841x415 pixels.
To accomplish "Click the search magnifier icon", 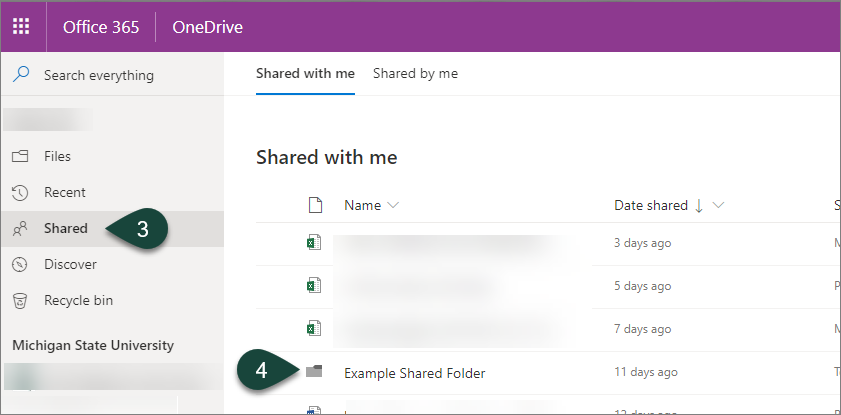I will tap(21, 75).
